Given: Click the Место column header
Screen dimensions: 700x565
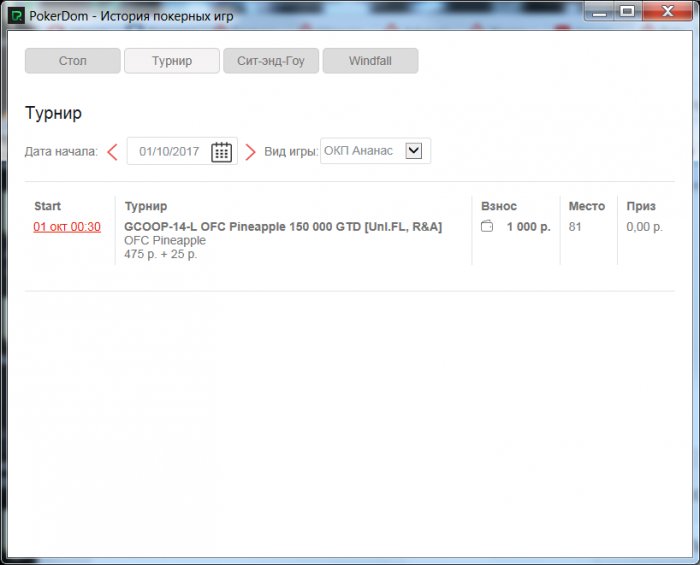Looking at the screenshot, I should click(587, 206).
